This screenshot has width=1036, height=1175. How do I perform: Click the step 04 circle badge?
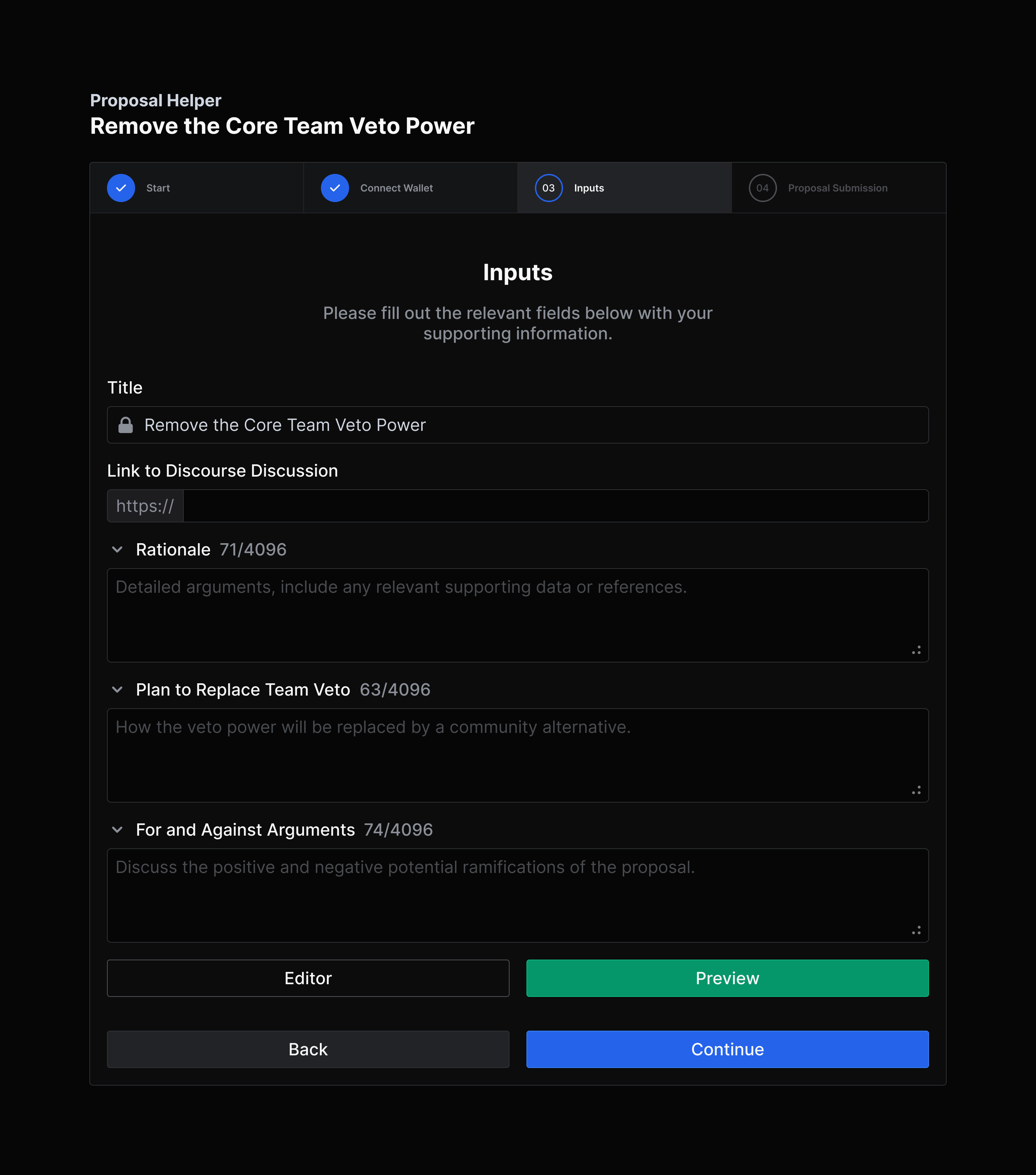tap(763, 187)
